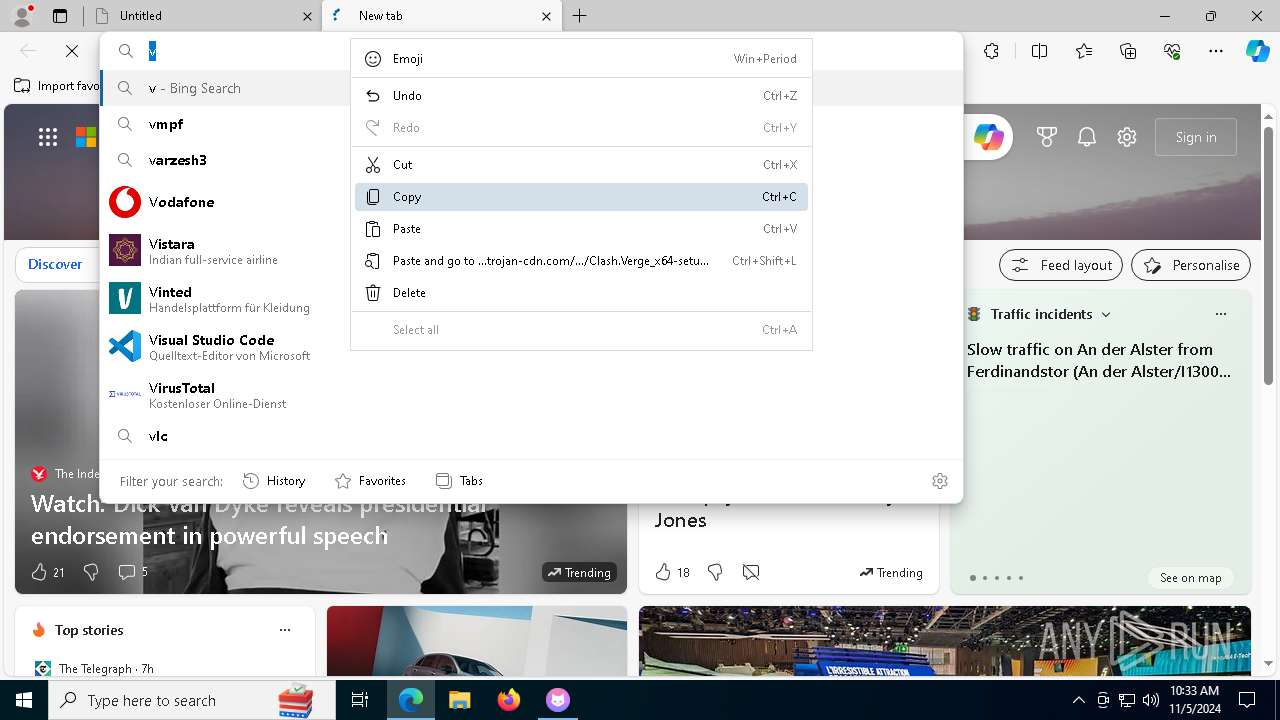Open the Microsoft apps grid launcher
Image resolution: width=1280 pixels, height=720 pixels.
coord(48,137)
